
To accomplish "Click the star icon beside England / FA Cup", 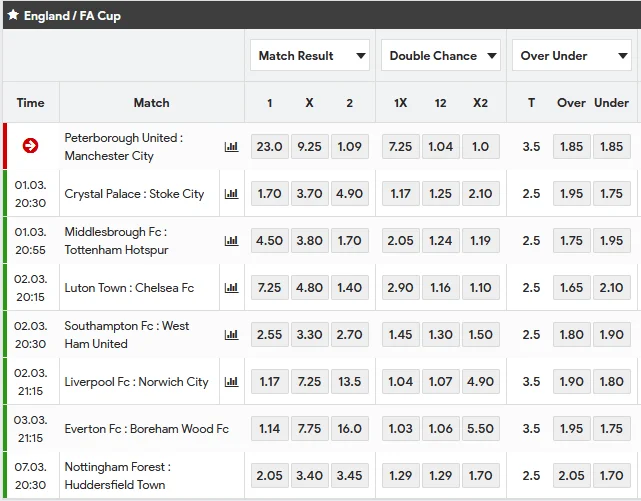I will point(13,16).
